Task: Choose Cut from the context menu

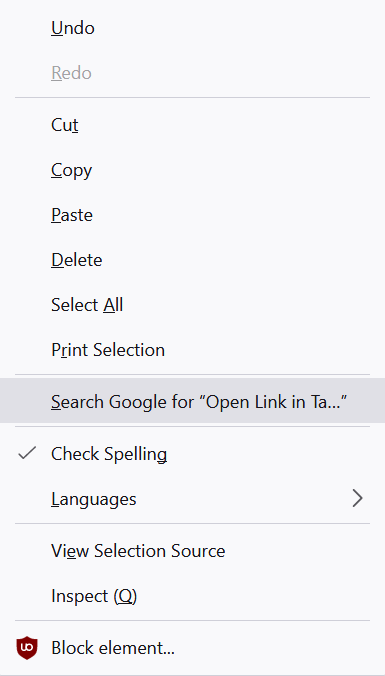Action: (x=192, y=125)
